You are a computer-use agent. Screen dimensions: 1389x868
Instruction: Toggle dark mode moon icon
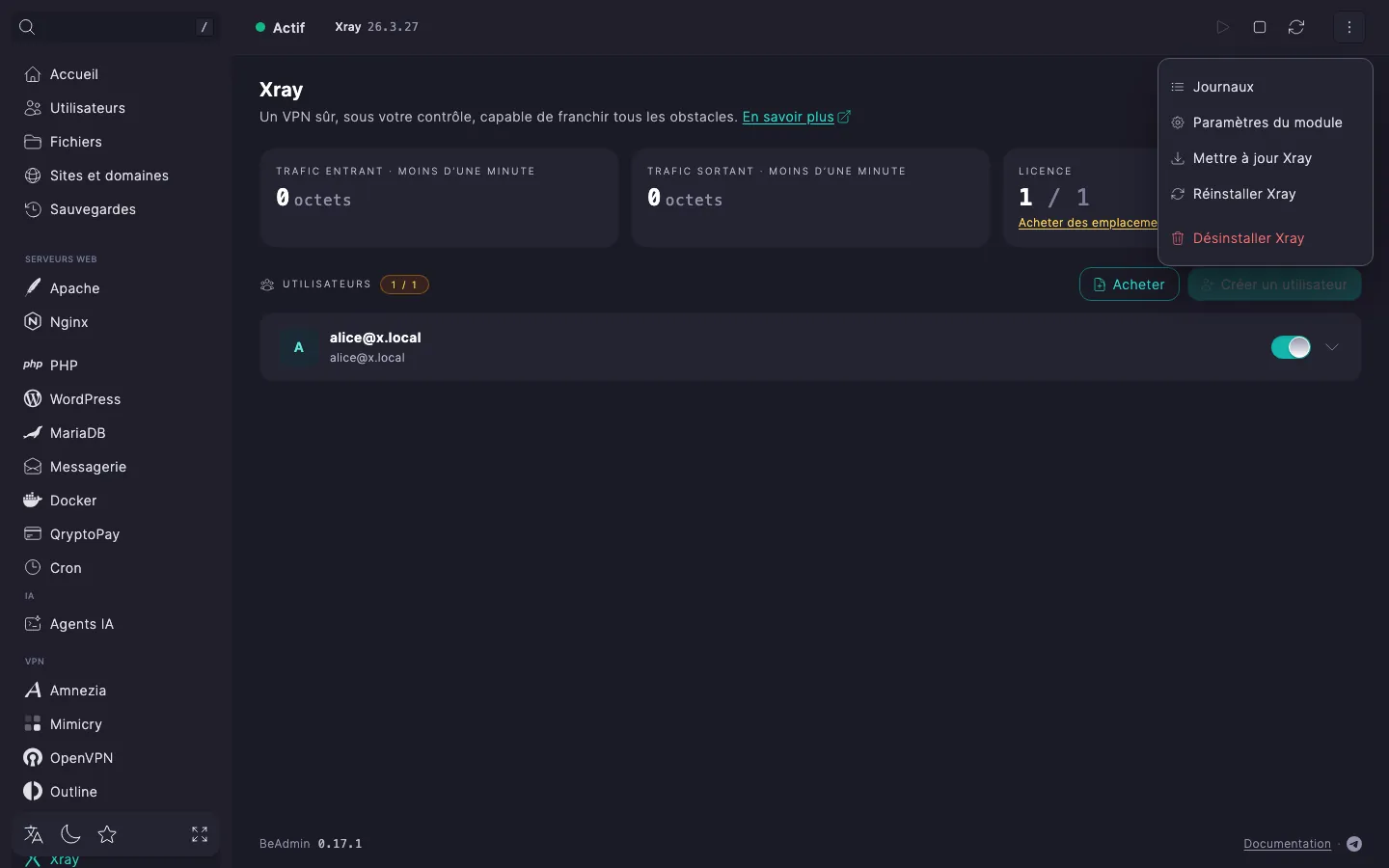(x=70, y=834)
